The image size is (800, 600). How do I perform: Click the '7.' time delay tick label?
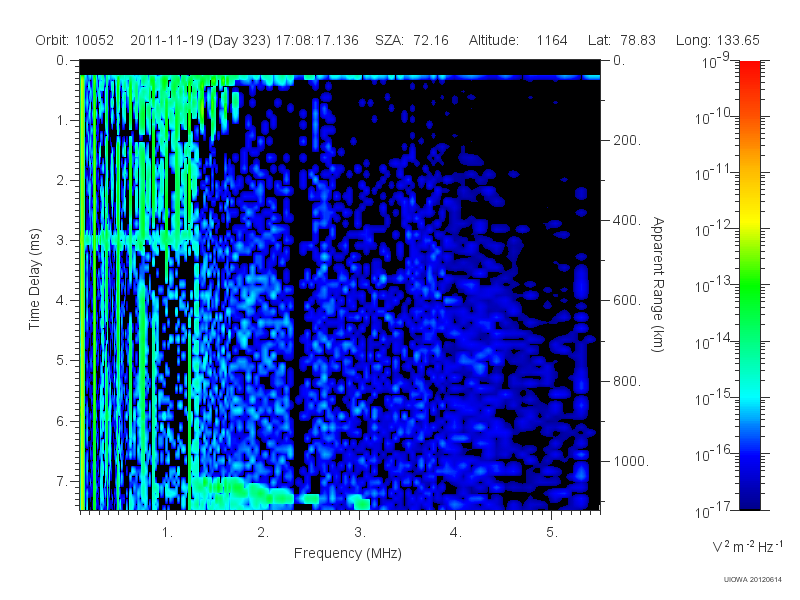(62, 482)
